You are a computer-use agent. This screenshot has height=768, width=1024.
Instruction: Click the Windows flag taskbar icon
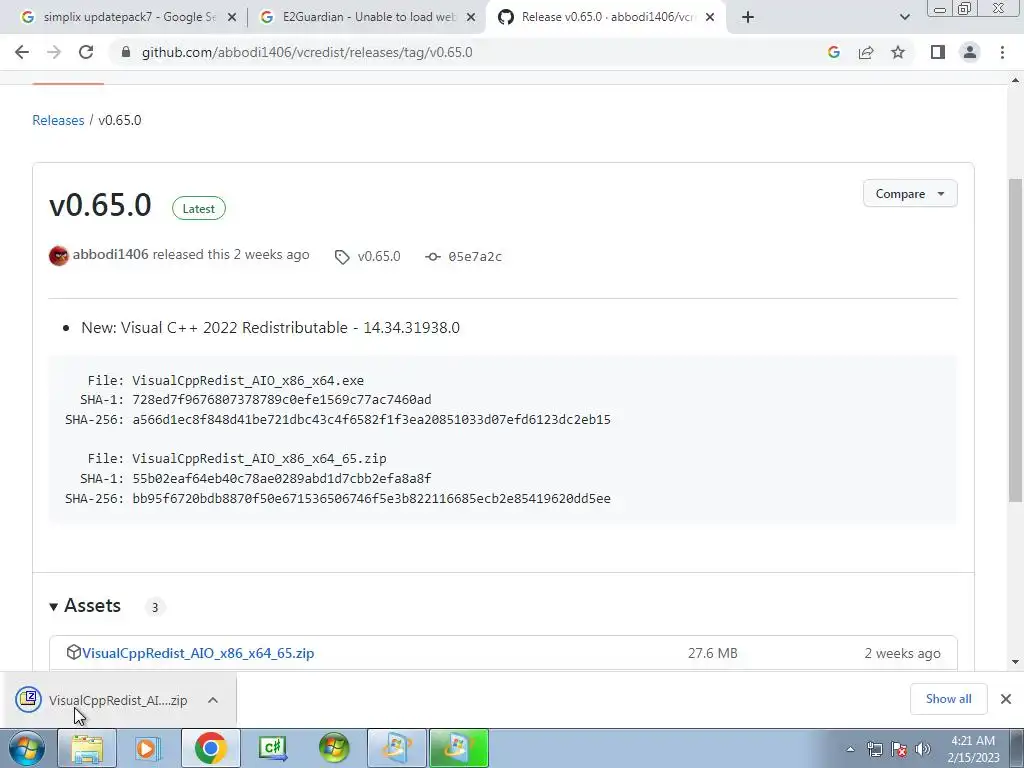334,748
